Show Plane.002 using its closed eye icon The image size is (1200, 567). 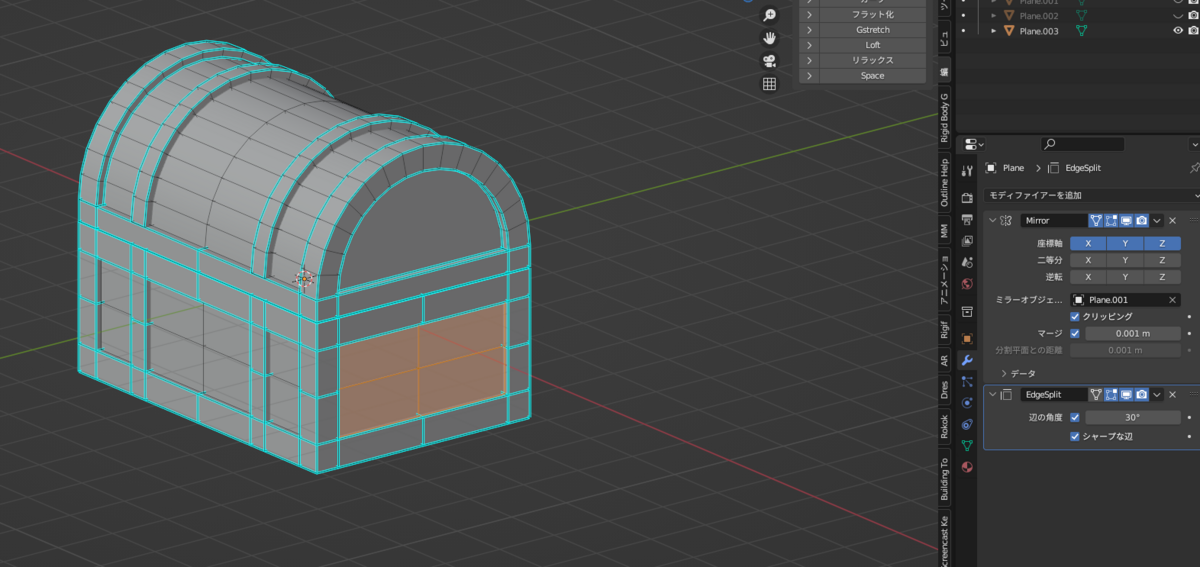pyautogui.click(x=1178, y=16)
